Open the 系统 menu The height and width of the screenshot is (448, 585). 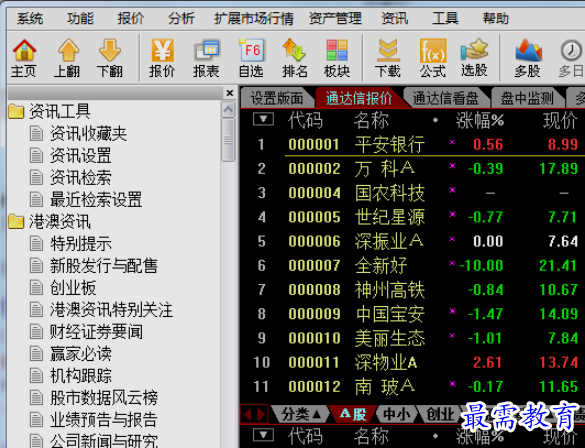pos(30,18)
